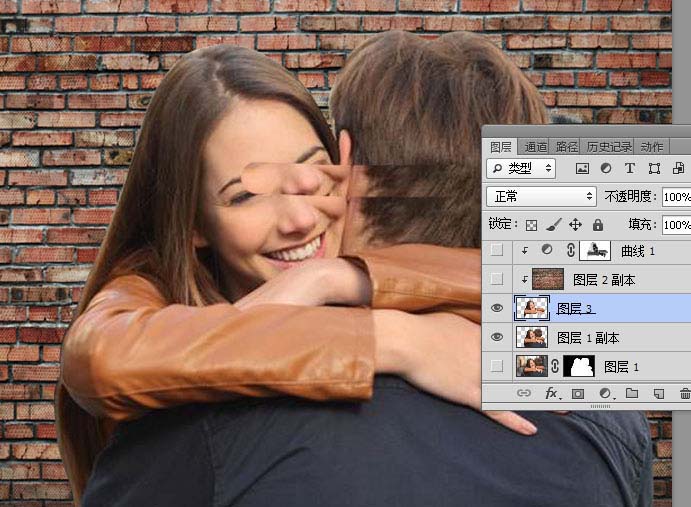Add a layer mask
This screenshot has width=691, height=507.
(x=577, y=393)
